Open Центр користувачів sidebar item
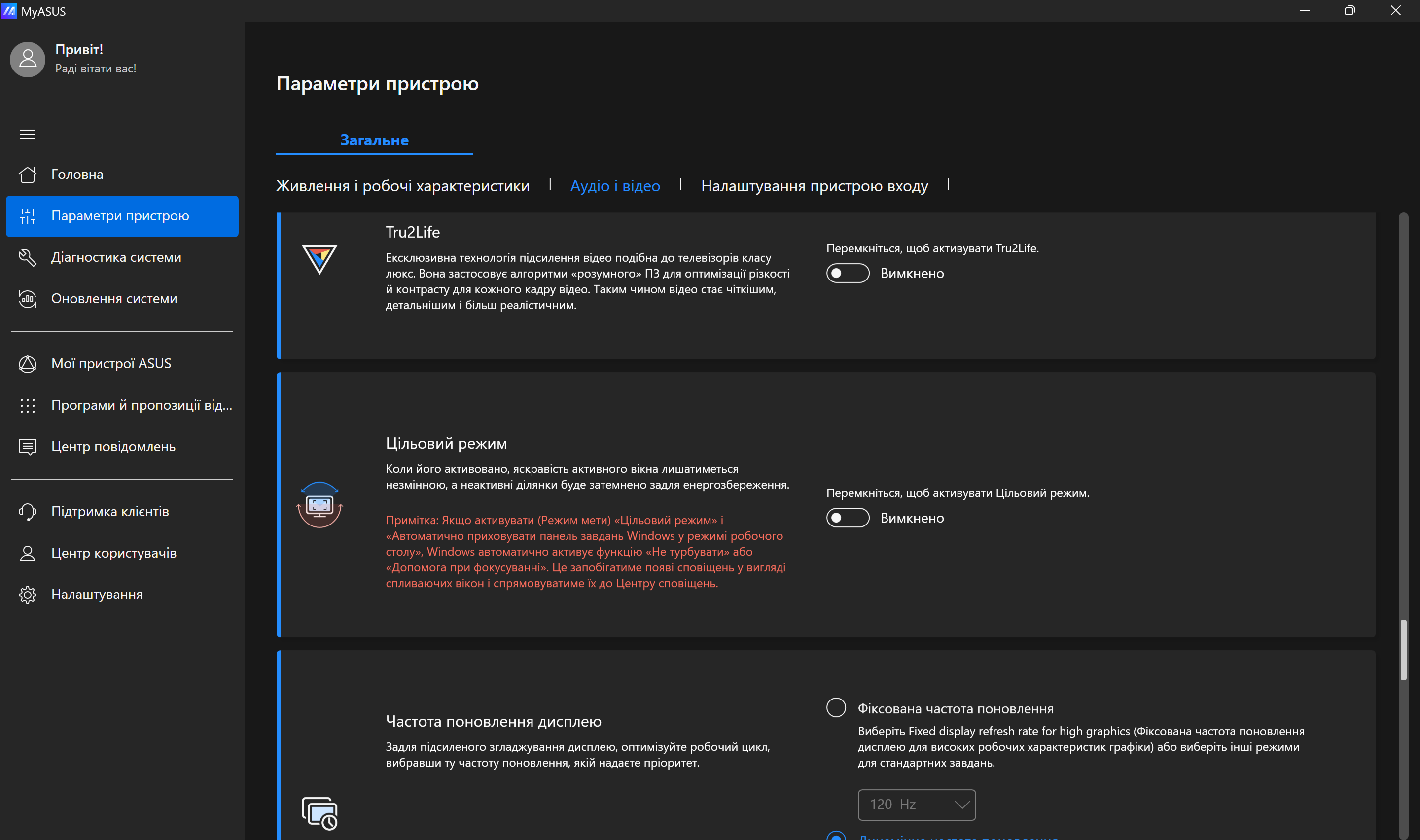 (114, 553)
